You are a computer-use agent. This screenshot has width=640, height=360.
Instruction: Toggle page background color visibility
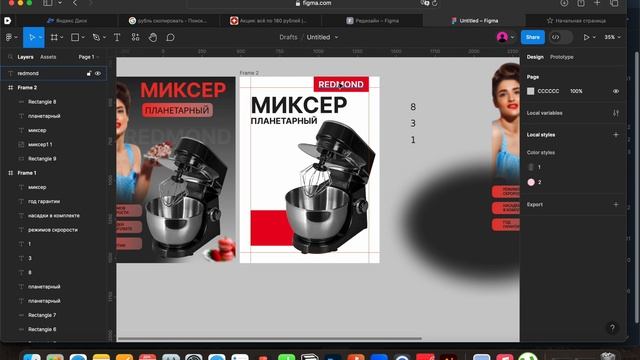tap(616, 91)
